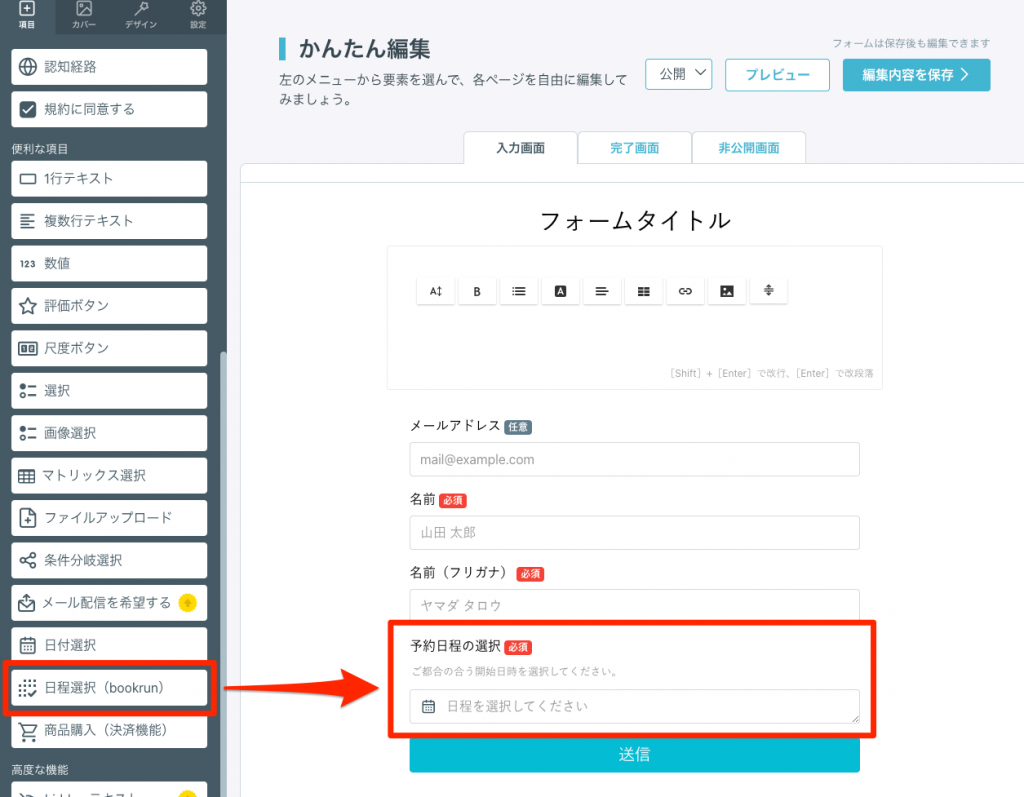Viewport: 1024px width, 797px height.
Task: Open 設定 settings via the gear icon
Action: (x=198, y=16)
